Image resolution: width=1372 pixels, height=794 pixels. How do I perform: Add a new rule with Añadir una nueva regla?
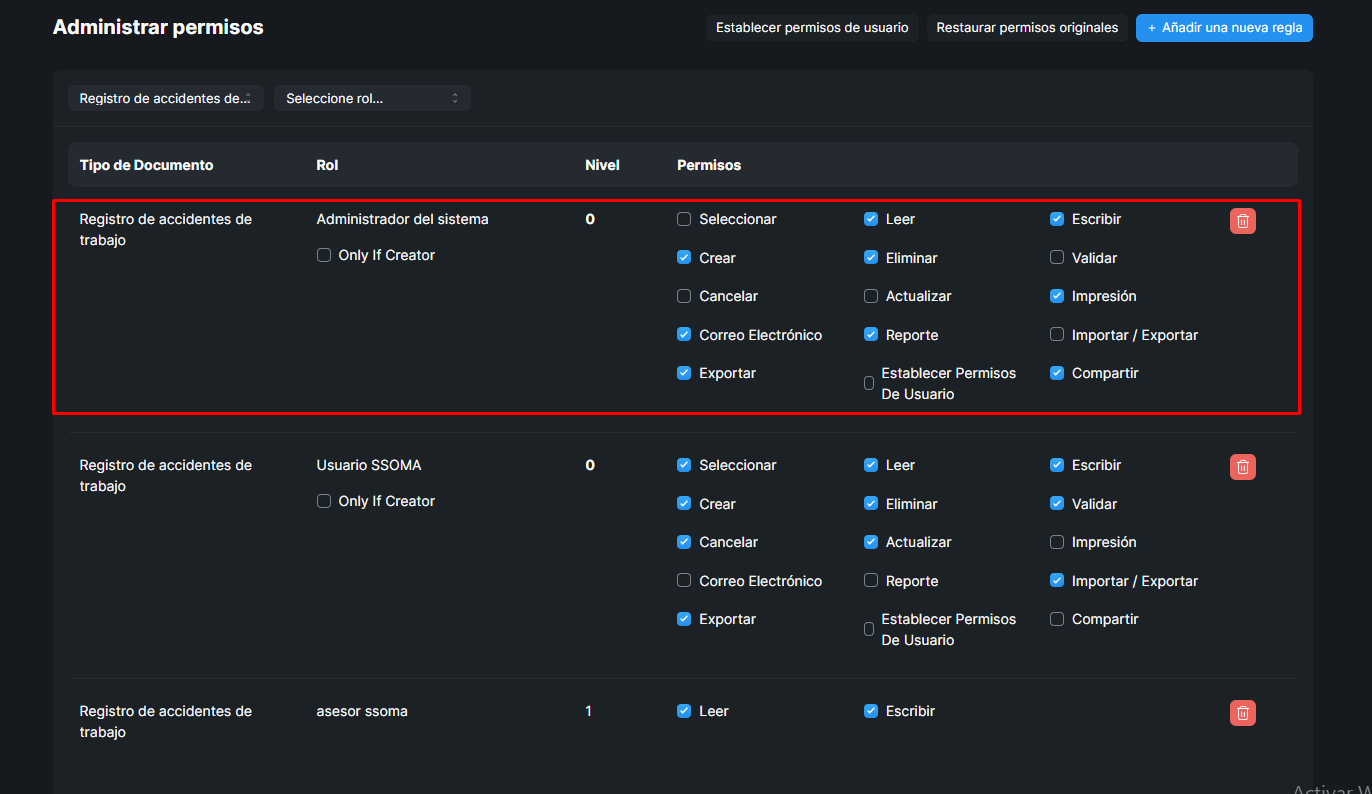pyautogui.click(x=1224, y=28)
